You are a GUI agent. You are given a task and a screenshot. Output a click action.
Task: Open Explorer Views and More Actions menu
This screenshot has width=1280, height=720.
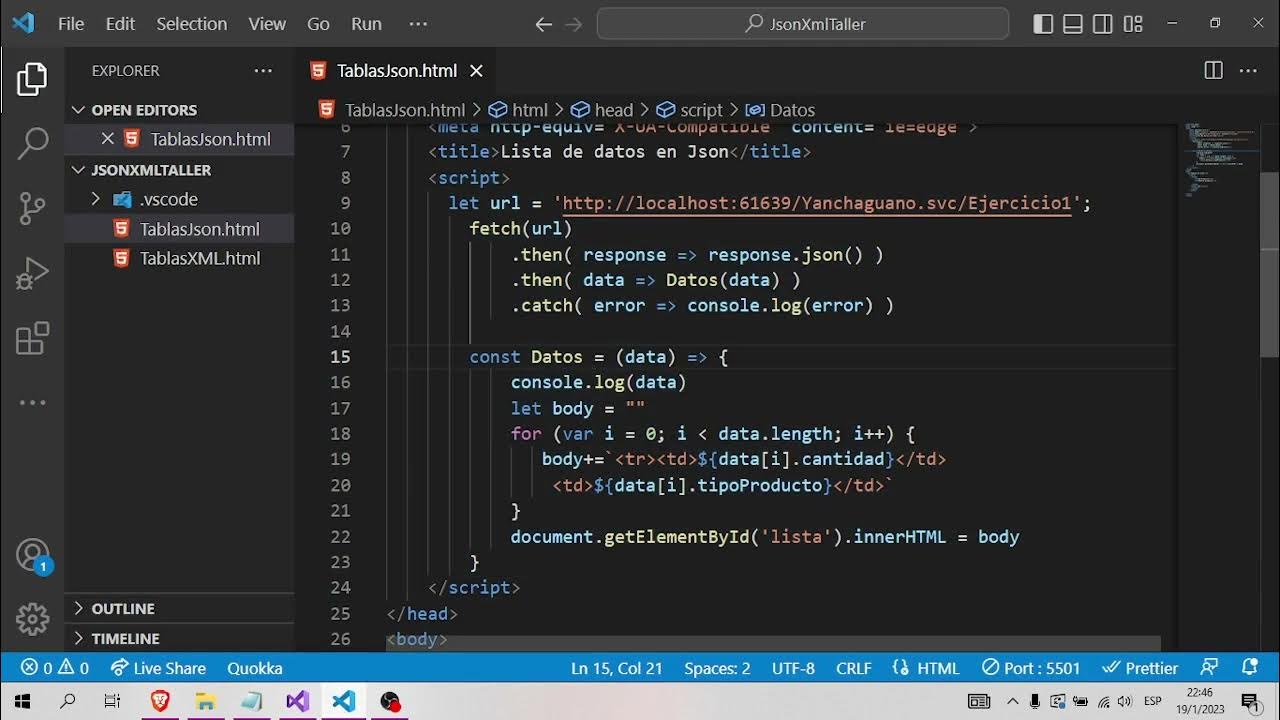(263, 70)
